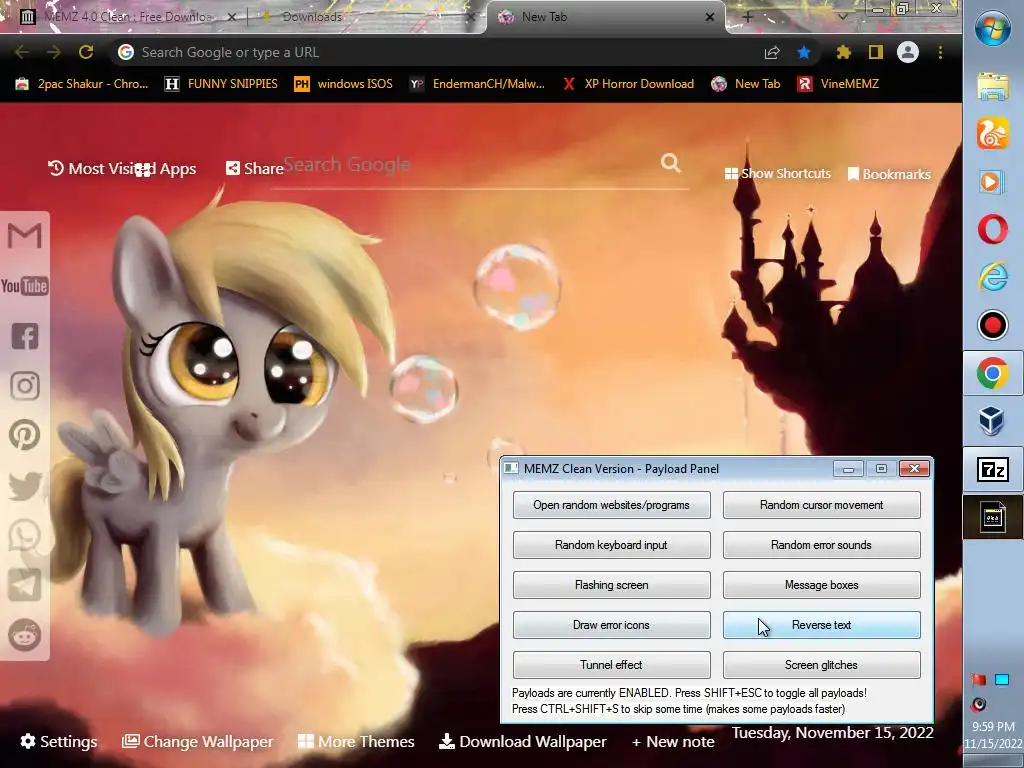Open the VineMEMZ bookmark
This screenshot has width=1024, height=768.
pyautogui.click(x=838, y=84)
